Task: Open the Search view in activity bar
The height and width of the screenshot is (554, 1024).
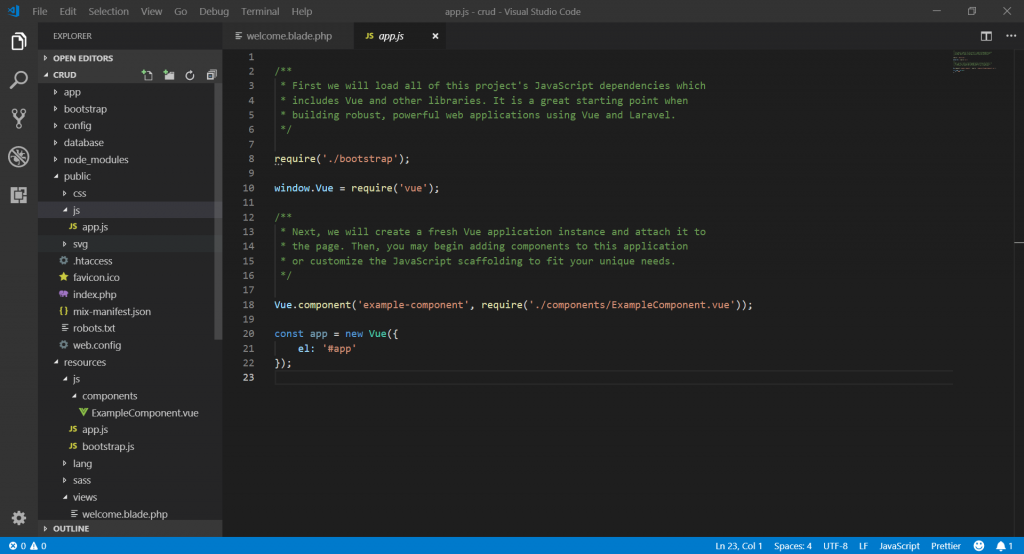Action: click(18, 80)
